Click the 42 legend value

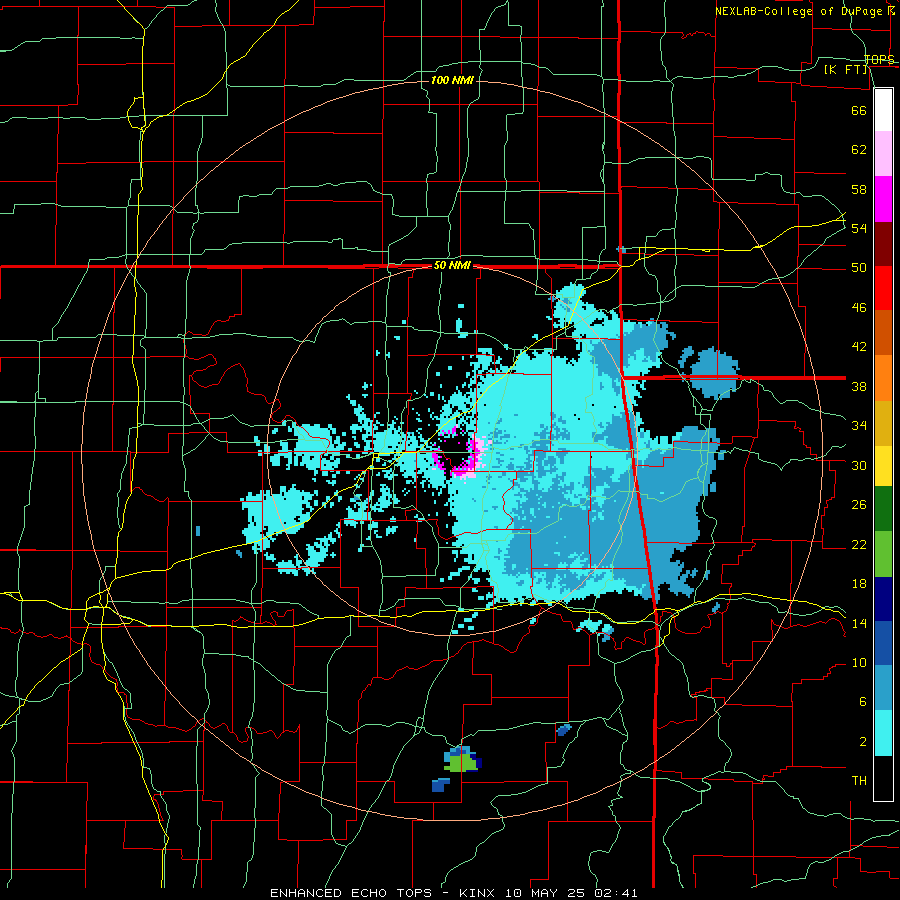(859, 347)
